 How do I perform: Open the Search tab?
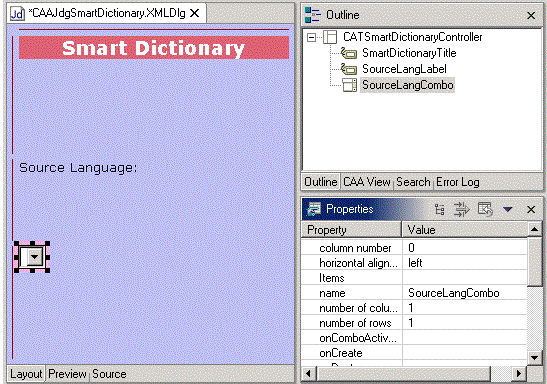pos(413,182)
